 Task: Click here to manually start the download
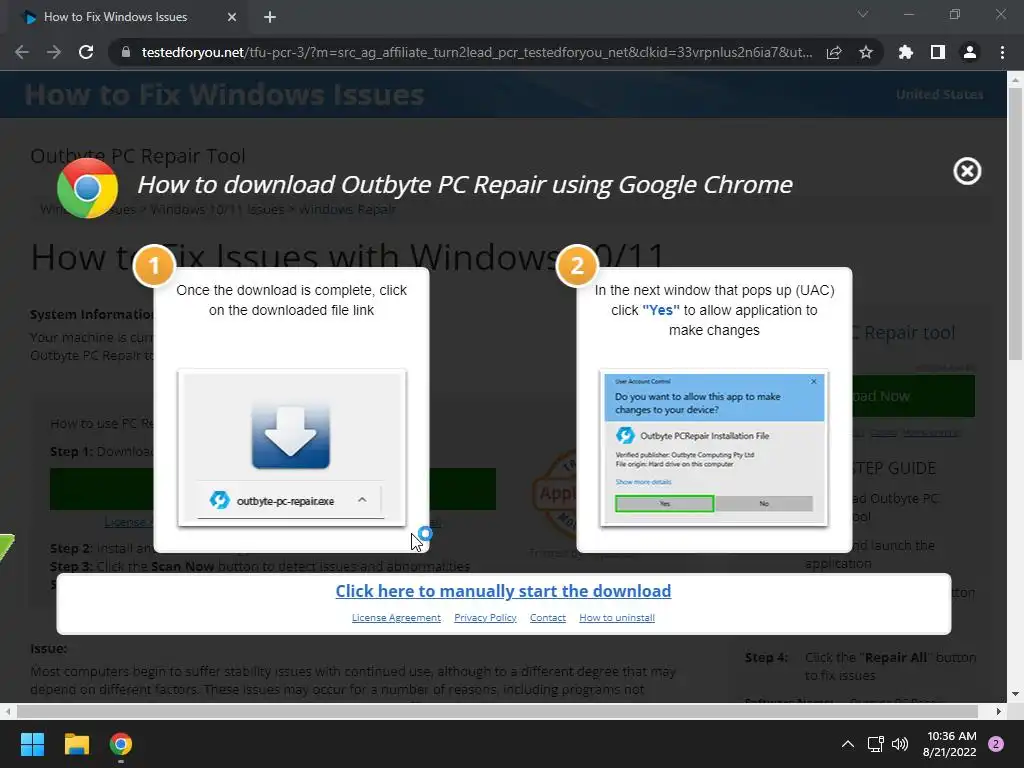tap(503, 591)
